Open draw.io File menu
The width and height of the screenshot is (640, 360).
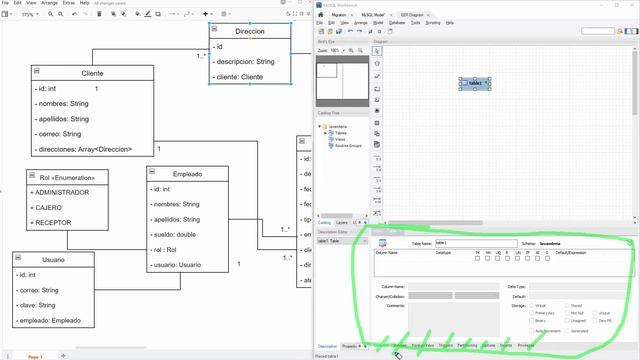click(5, 3)
